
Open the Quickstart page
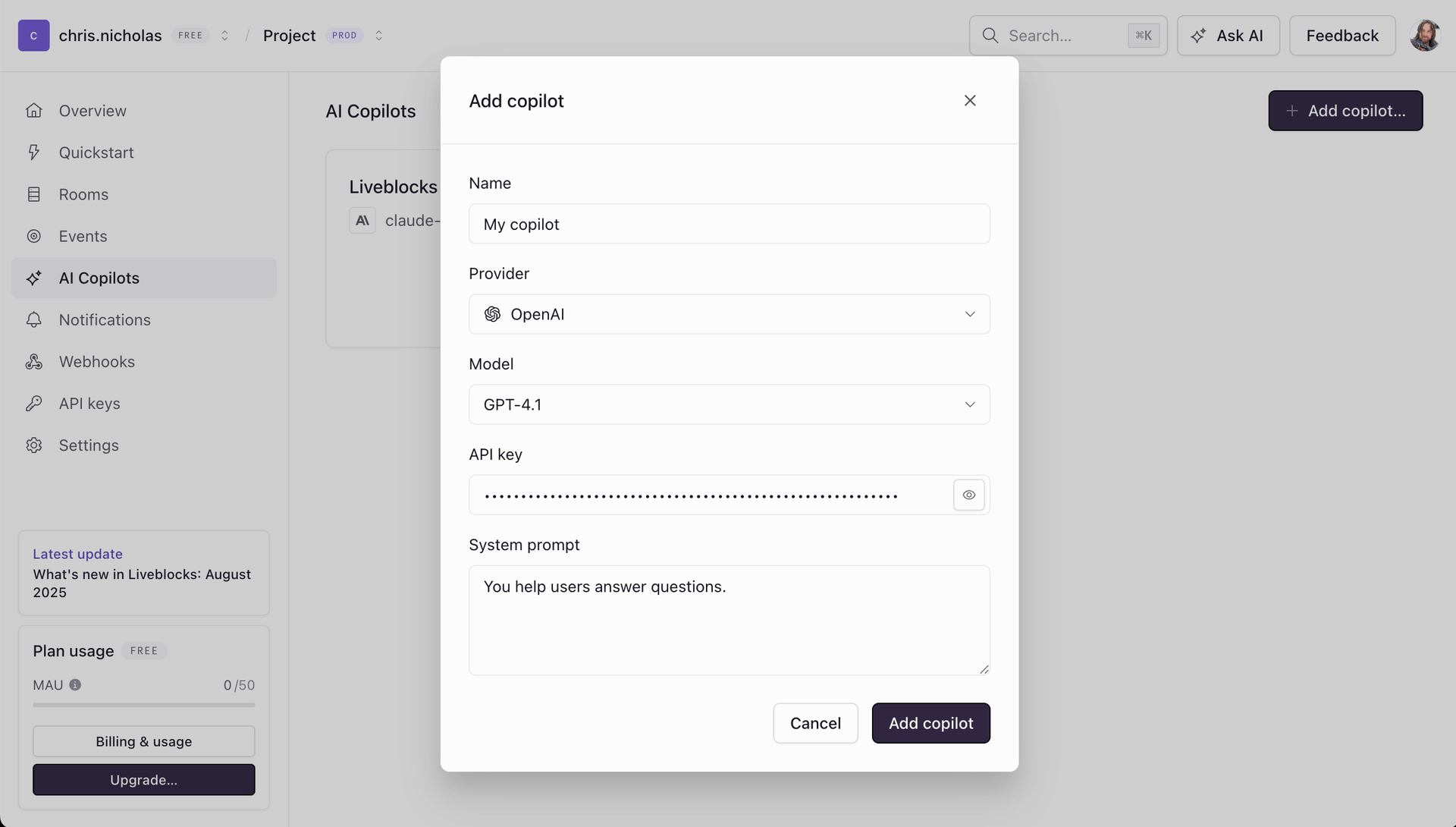(x=96, y=152)
